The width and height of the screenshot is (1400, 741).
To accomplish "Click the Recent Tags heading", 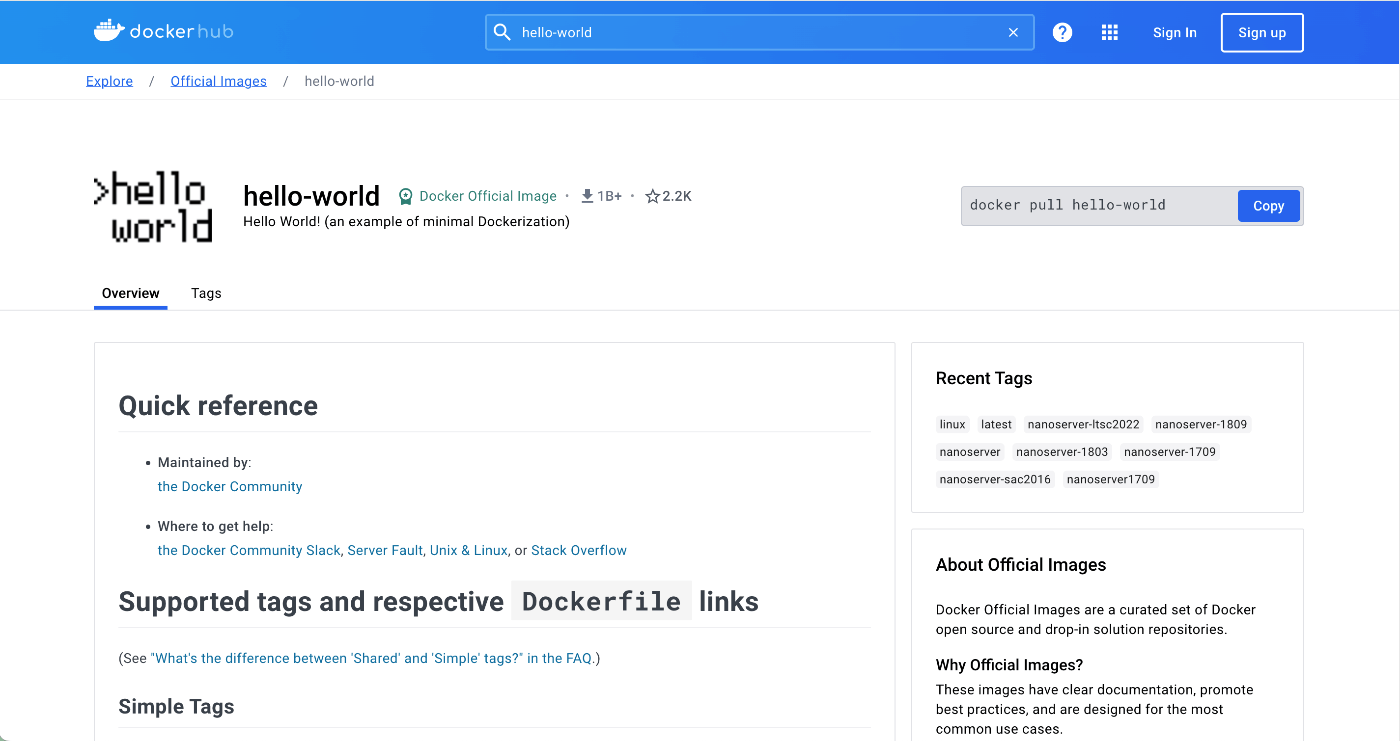I will point(984,378).
